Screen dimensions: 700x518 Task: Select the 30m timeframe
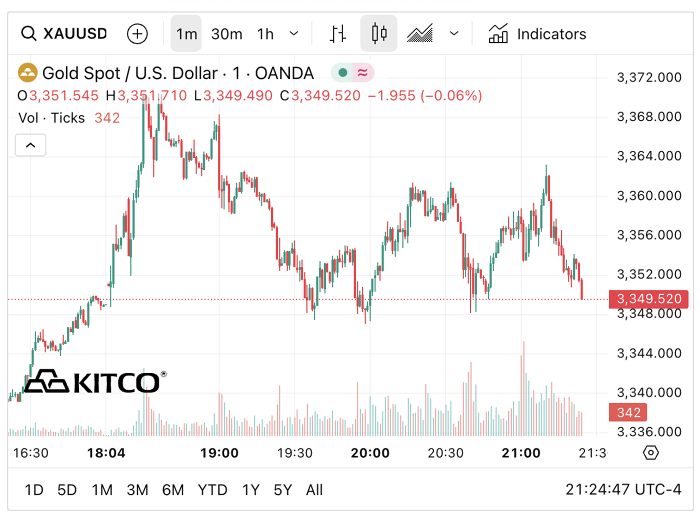click(227, 34)
